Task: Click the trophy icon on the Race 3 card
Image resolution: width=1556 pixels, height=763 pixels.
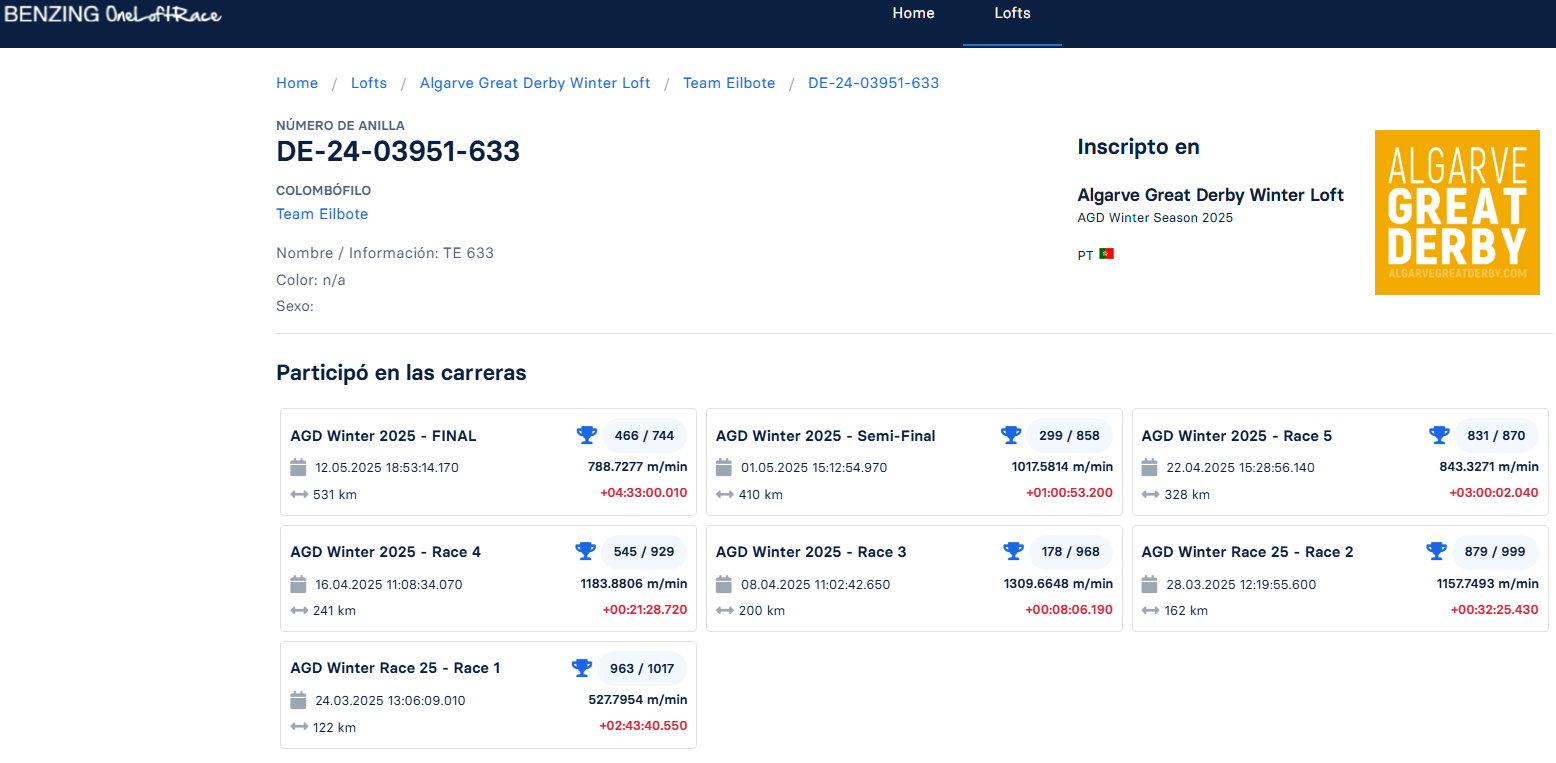Action: pyautogui.click(x=1012, y=551)
